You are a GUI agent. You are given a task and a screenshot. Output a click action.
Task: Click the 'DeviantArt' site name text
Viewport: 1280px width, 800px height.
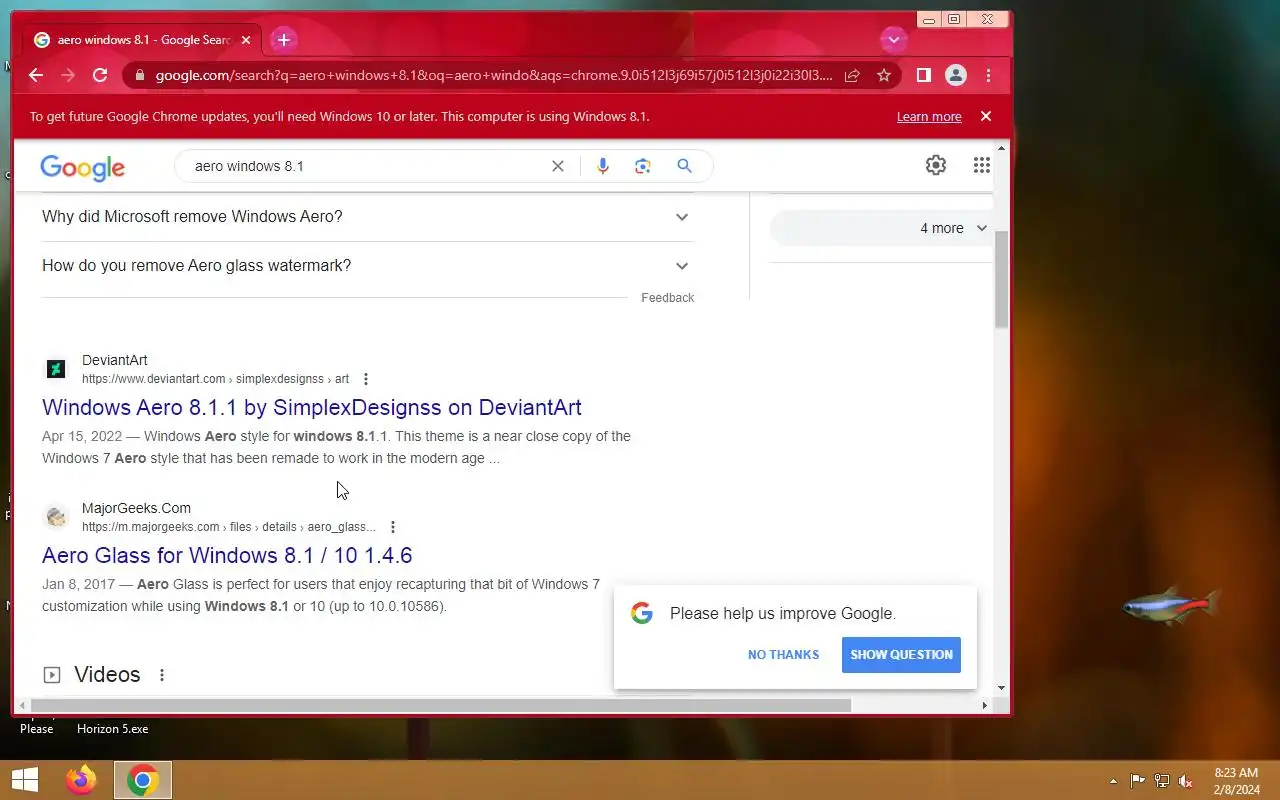[x=115, y=360]
